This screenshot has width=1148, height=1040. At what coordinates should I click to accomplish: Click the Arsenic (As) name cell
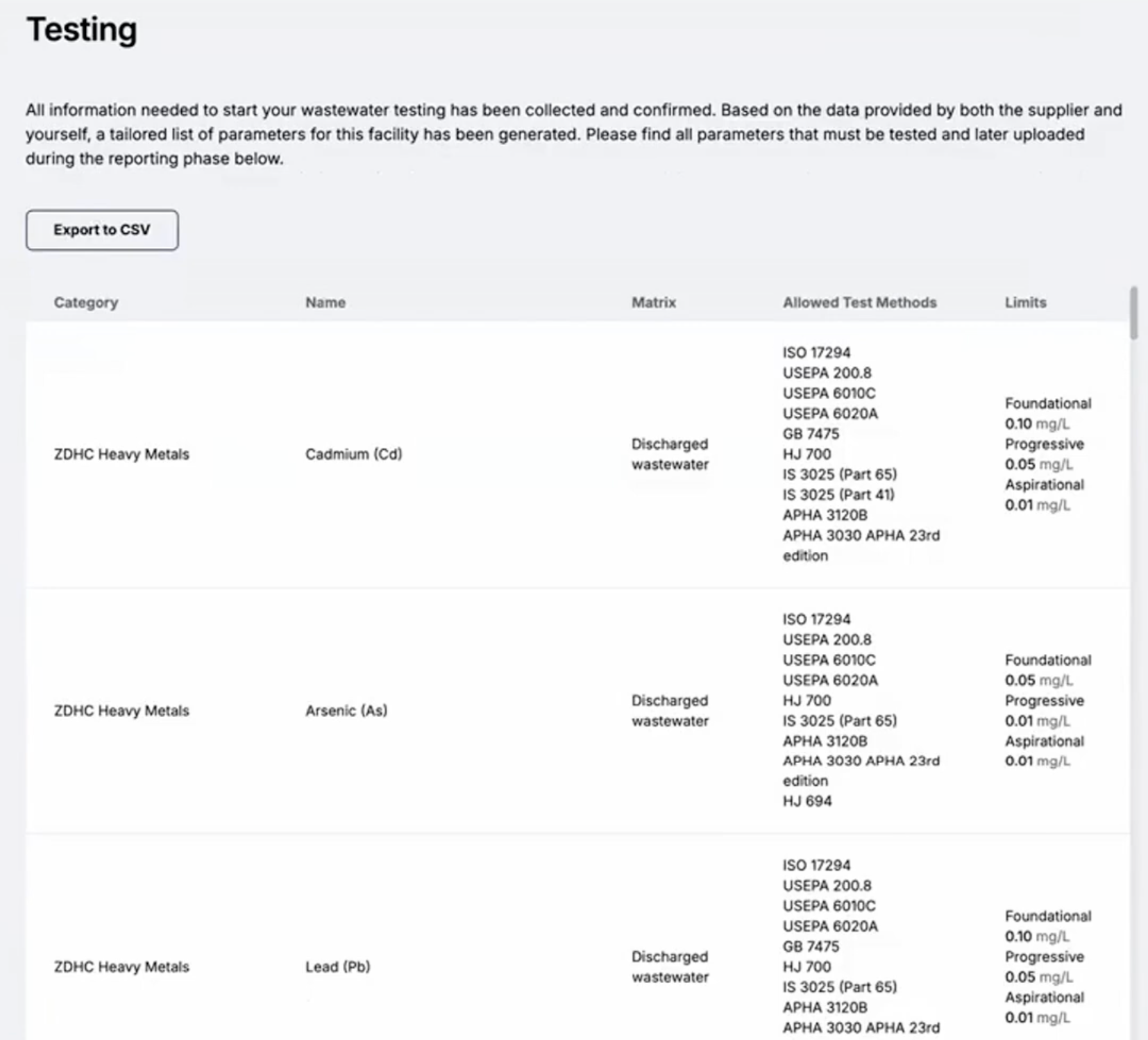click(346, 711)
